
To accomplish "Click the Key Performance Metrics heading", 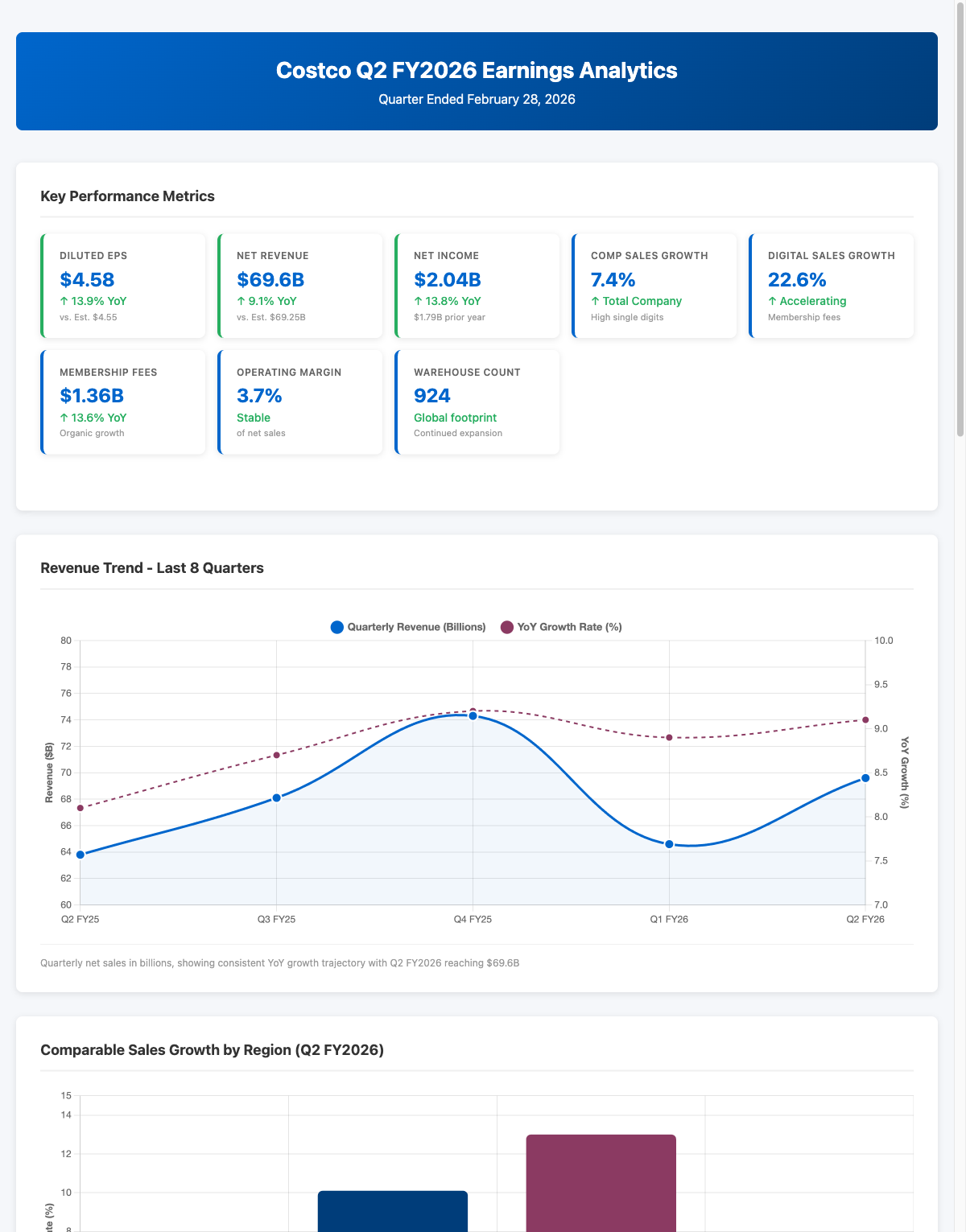I will click(127, 196).
